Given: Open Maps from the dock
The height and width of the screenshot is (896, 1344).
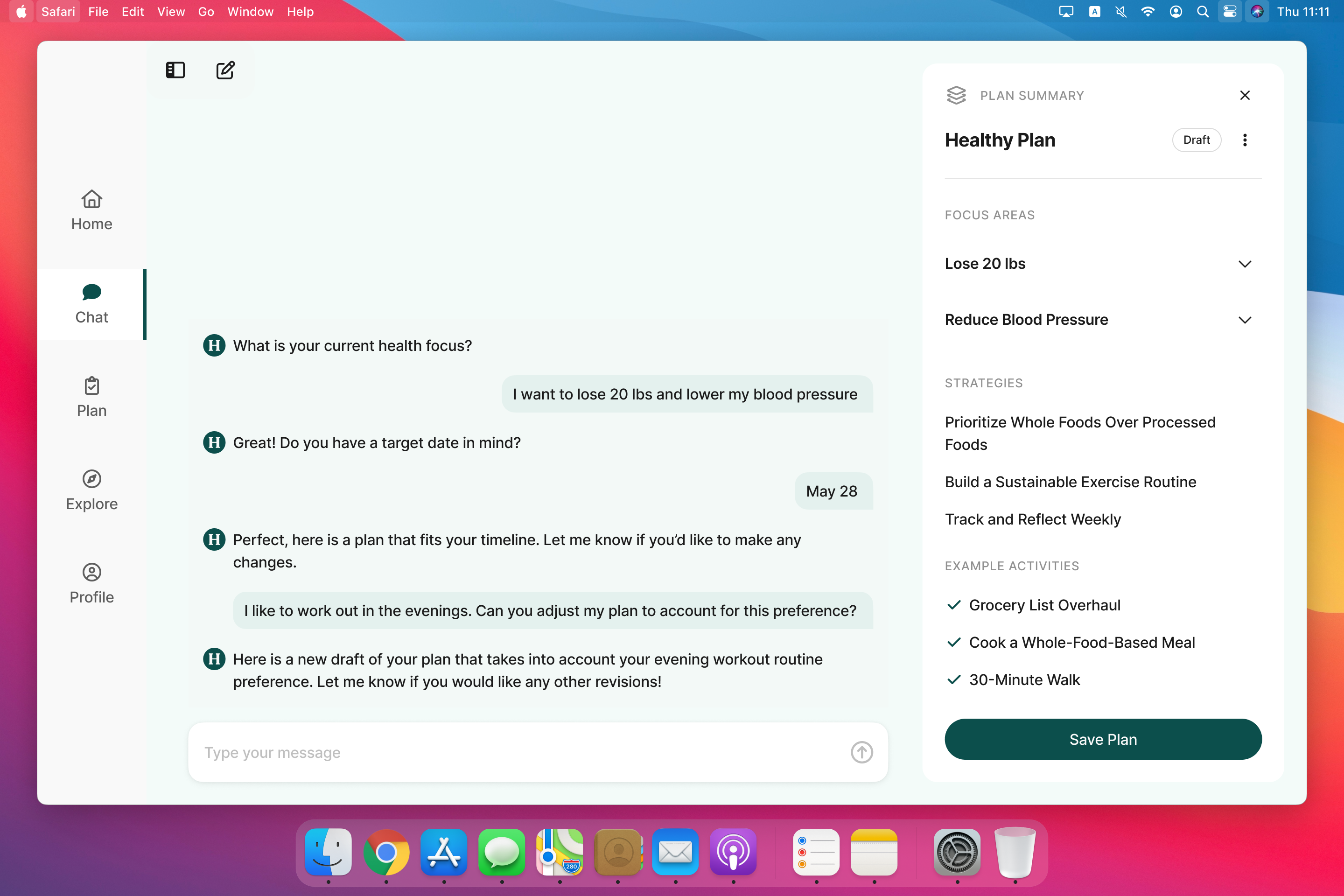Looking at the screenshot, I should [x=560, y=852].
